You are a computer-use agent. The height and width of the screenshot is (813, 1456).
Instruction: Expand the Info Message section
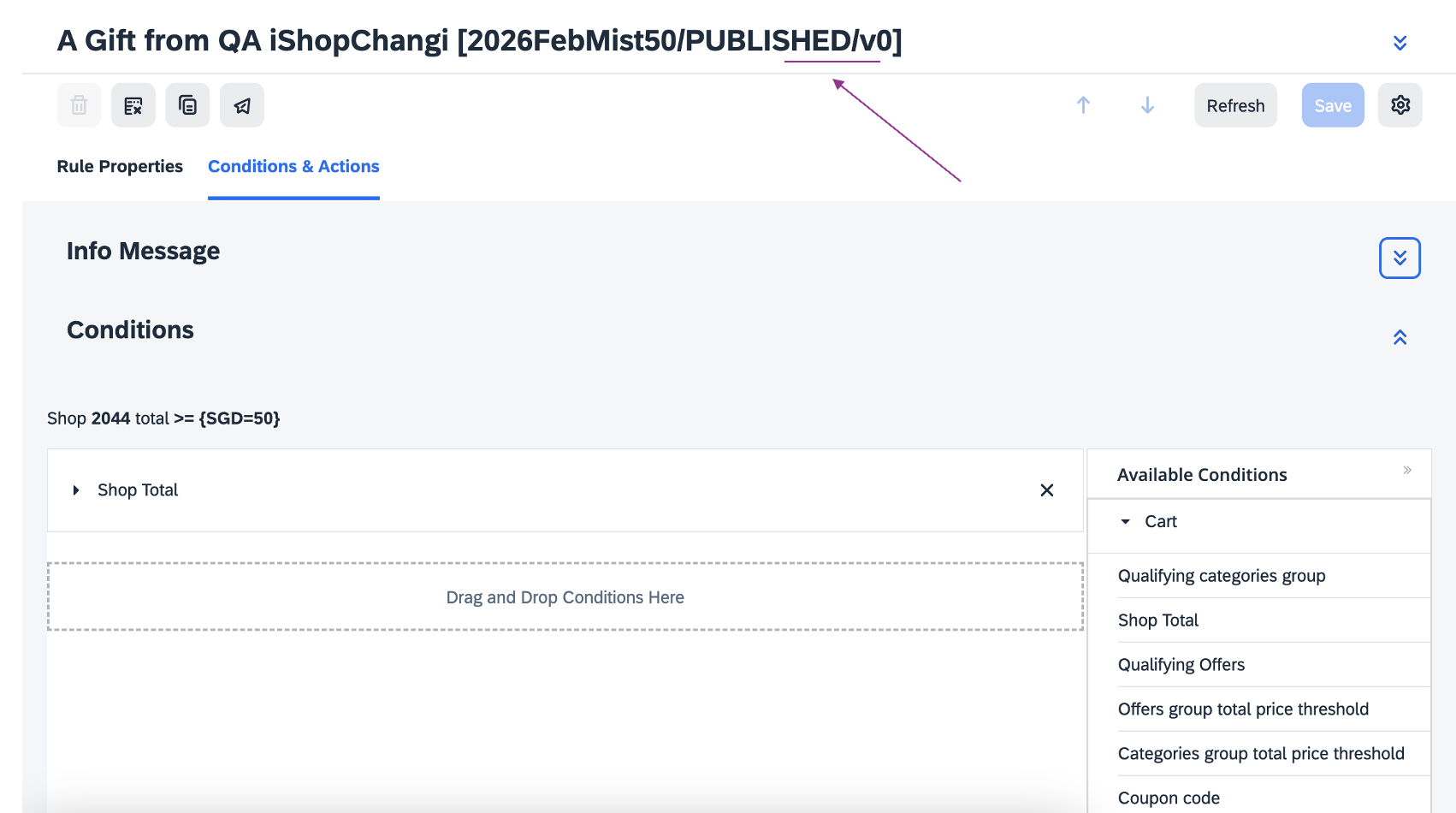click(x=1400, y=258)
